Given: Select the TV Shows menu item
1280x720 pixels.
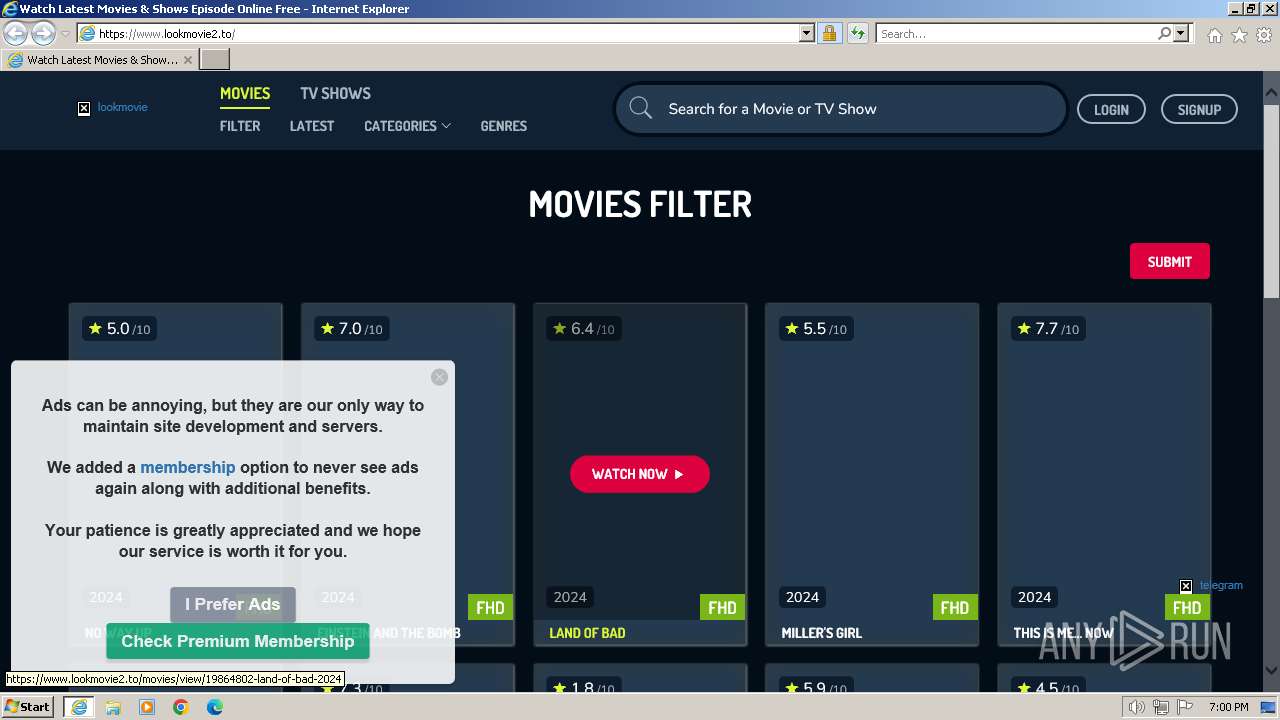Looking at the screenshot, I should (335, 93).
